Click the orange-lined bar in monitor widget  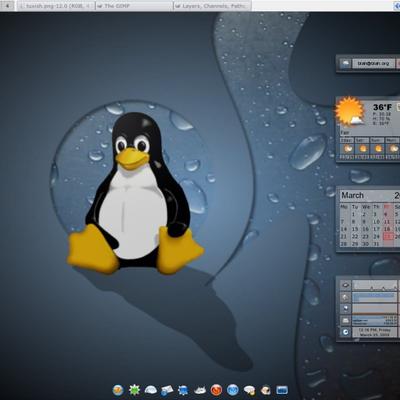[x=375, y=309]
